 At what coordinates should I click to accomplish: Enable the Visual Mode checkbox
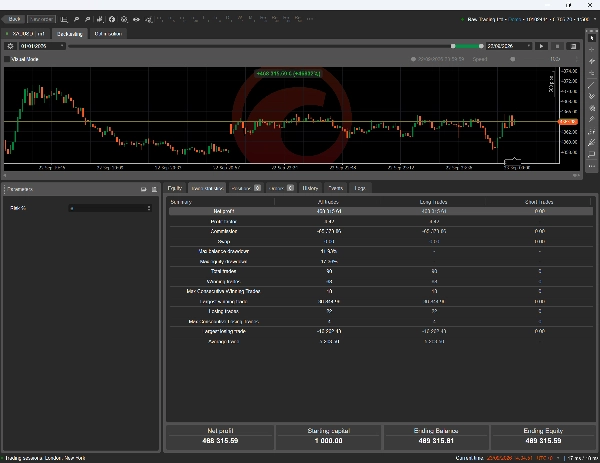point(7,59)
